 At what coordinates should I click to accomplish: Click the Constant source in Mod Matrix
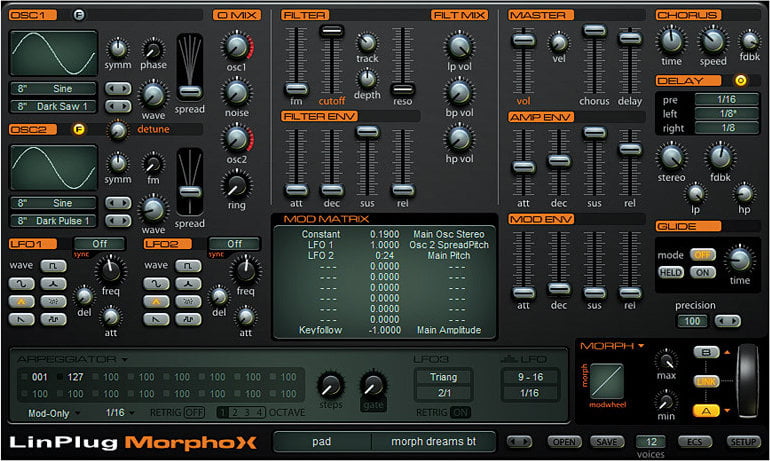pyautogui.click(x=321, y=234)
